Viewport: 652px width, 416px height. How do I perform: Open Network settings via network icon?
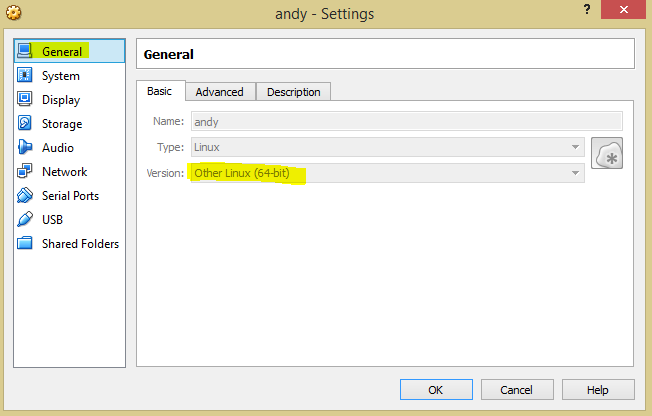pyautogui.click(x=25, y=171)
